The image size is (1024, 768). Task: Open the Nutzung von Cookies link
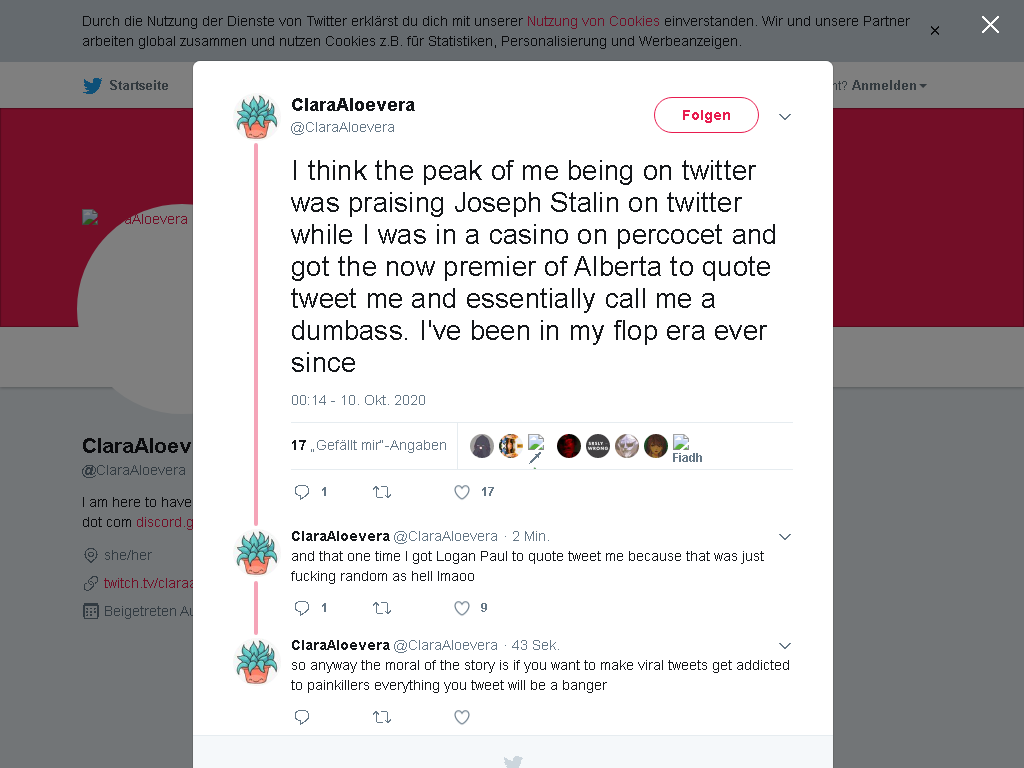point(593,21)
